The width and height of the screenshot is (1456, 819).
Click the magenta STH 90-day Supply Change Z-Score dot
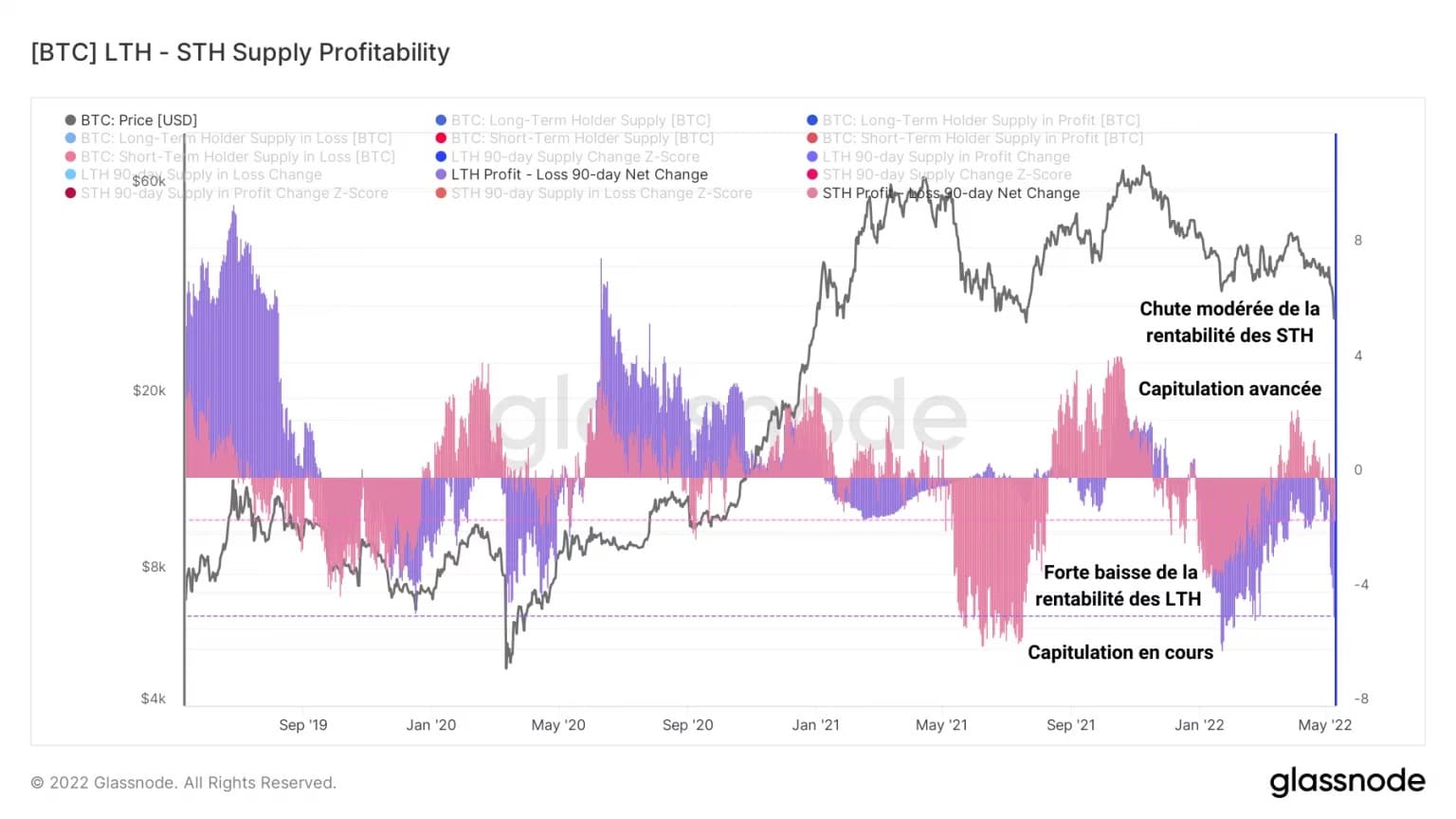point(812,174)
